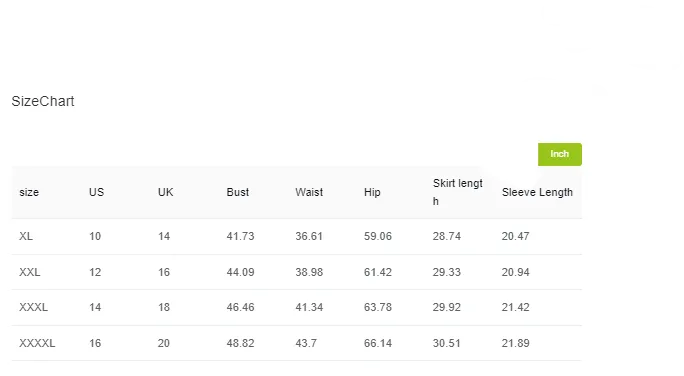The width and height of the screenshot is (684, 376).
Task: Click the XXXXL waist value 43.7
Action: [x=306, y=343]
